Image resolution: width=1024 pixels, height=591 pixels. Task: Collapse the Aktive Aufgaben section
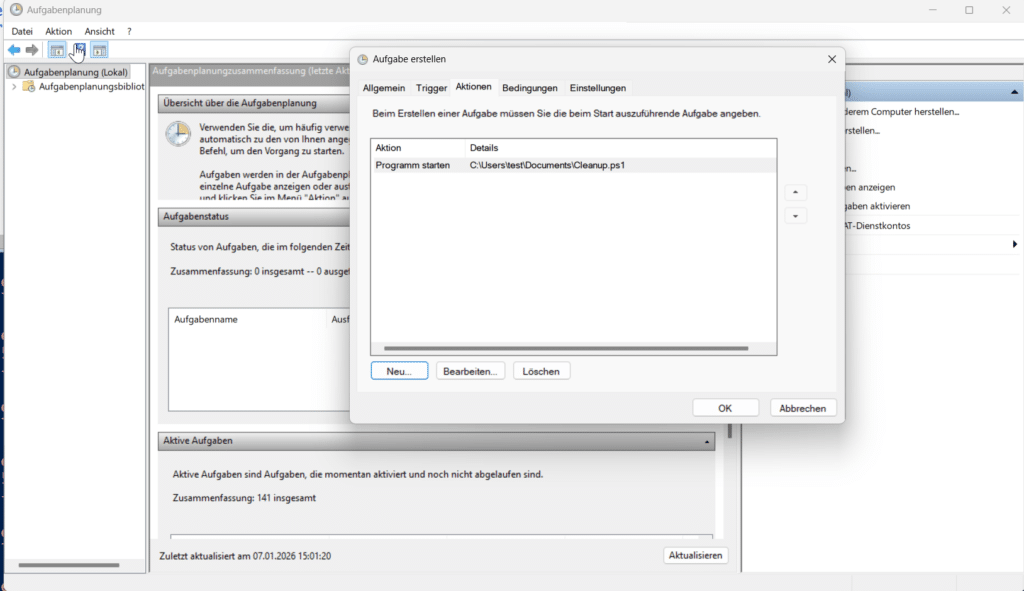pyautogui.click(x=707, y=441)
